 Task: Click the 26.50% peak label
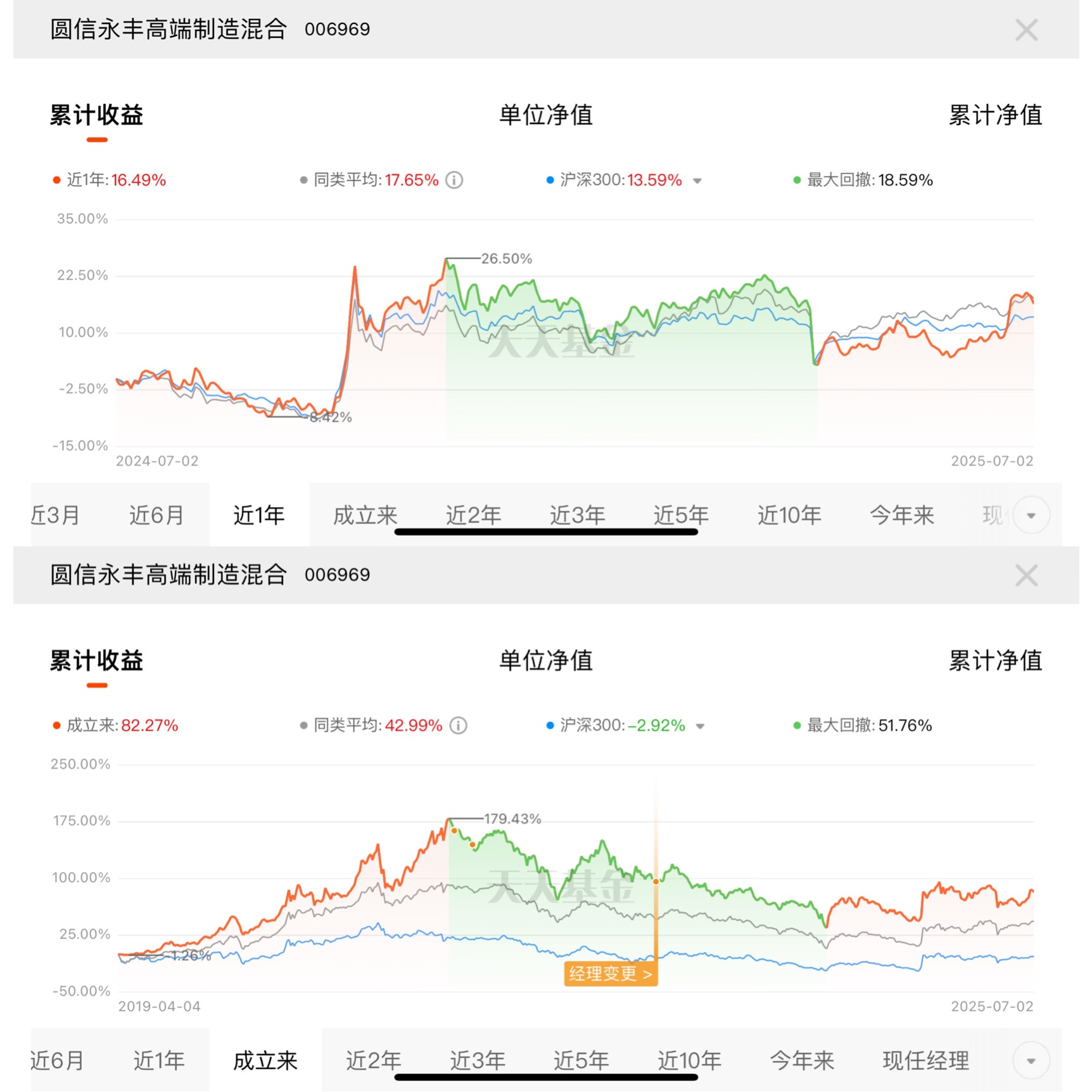(506, 258)
